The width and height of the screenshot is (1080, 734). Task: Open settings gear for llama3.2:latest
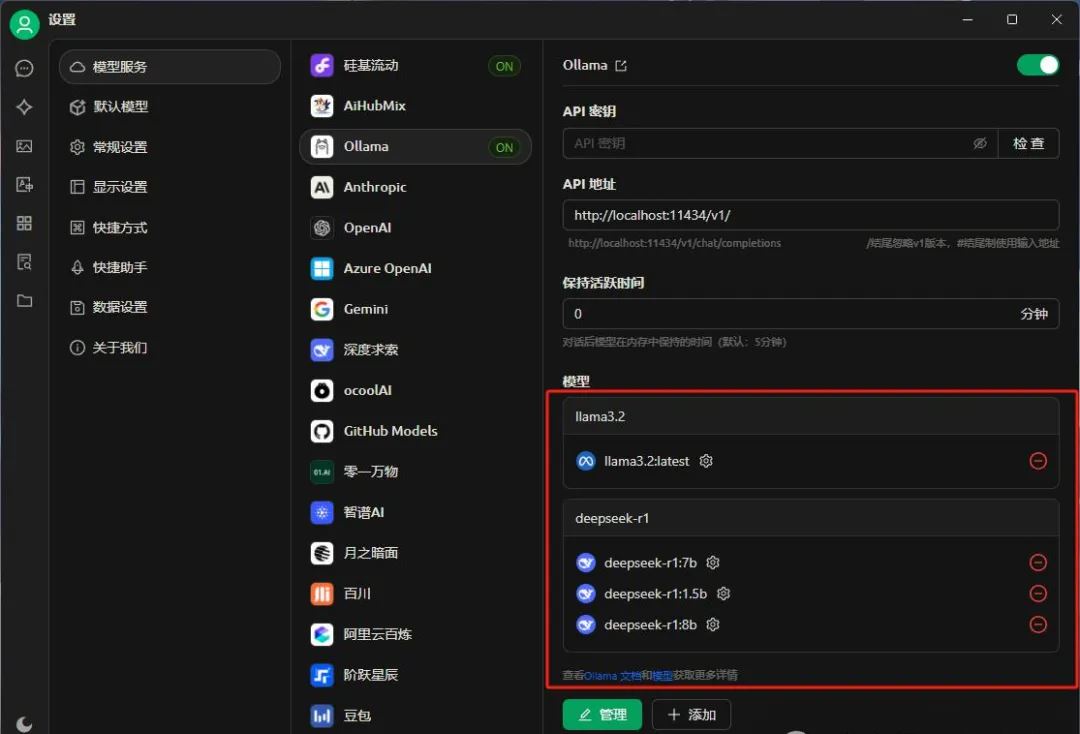(706, 461)
